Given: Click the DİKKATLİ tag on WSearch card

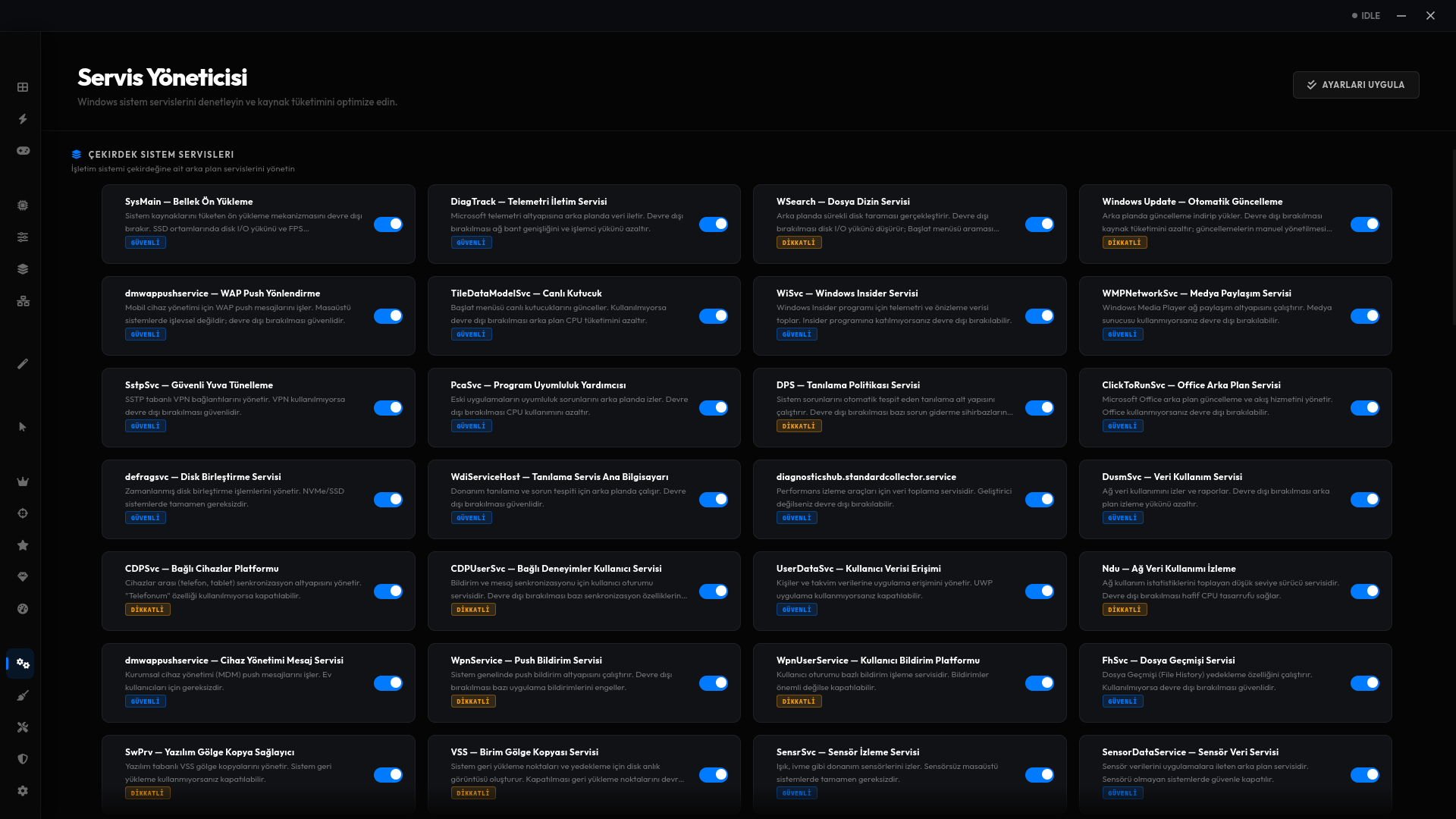Looking at the screenshot, I should pyautogui.click(x=799, y=243).
